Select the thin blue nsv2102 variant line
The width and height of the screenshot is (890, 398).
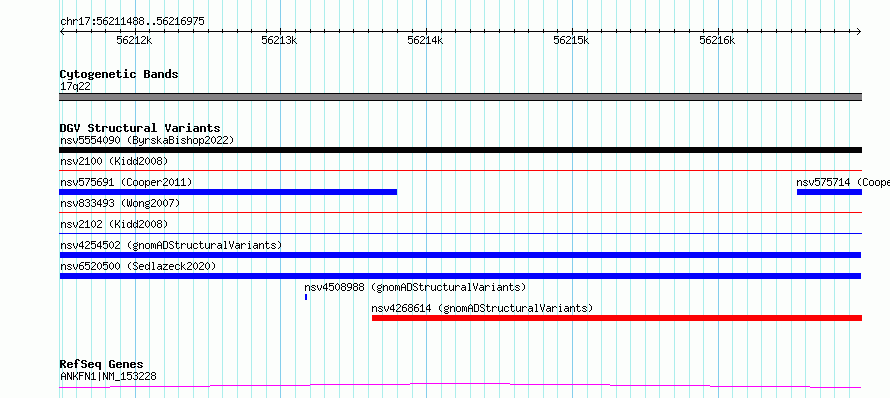[460, 233]
